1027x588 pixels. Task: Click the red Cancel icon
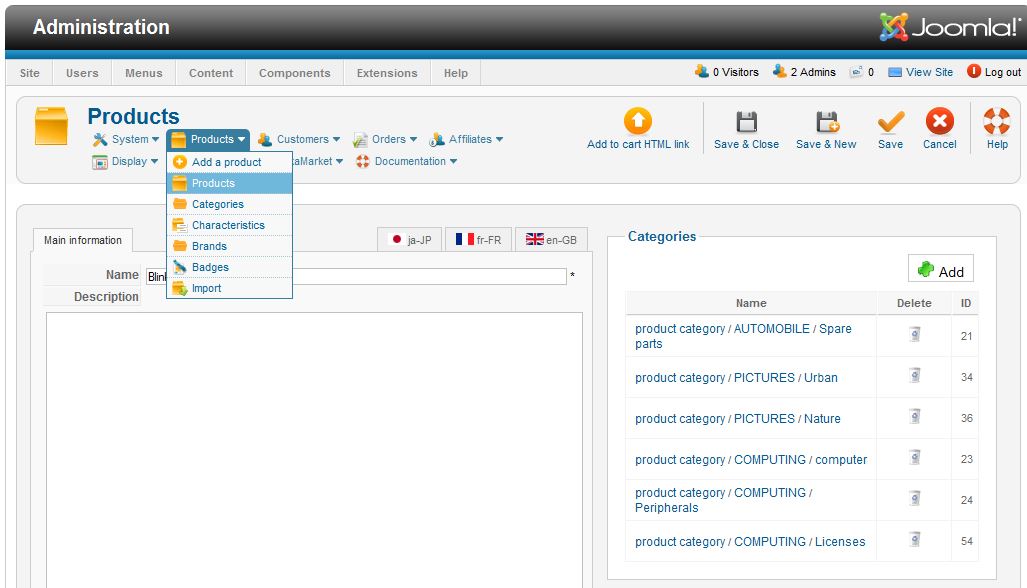(939, 121)
